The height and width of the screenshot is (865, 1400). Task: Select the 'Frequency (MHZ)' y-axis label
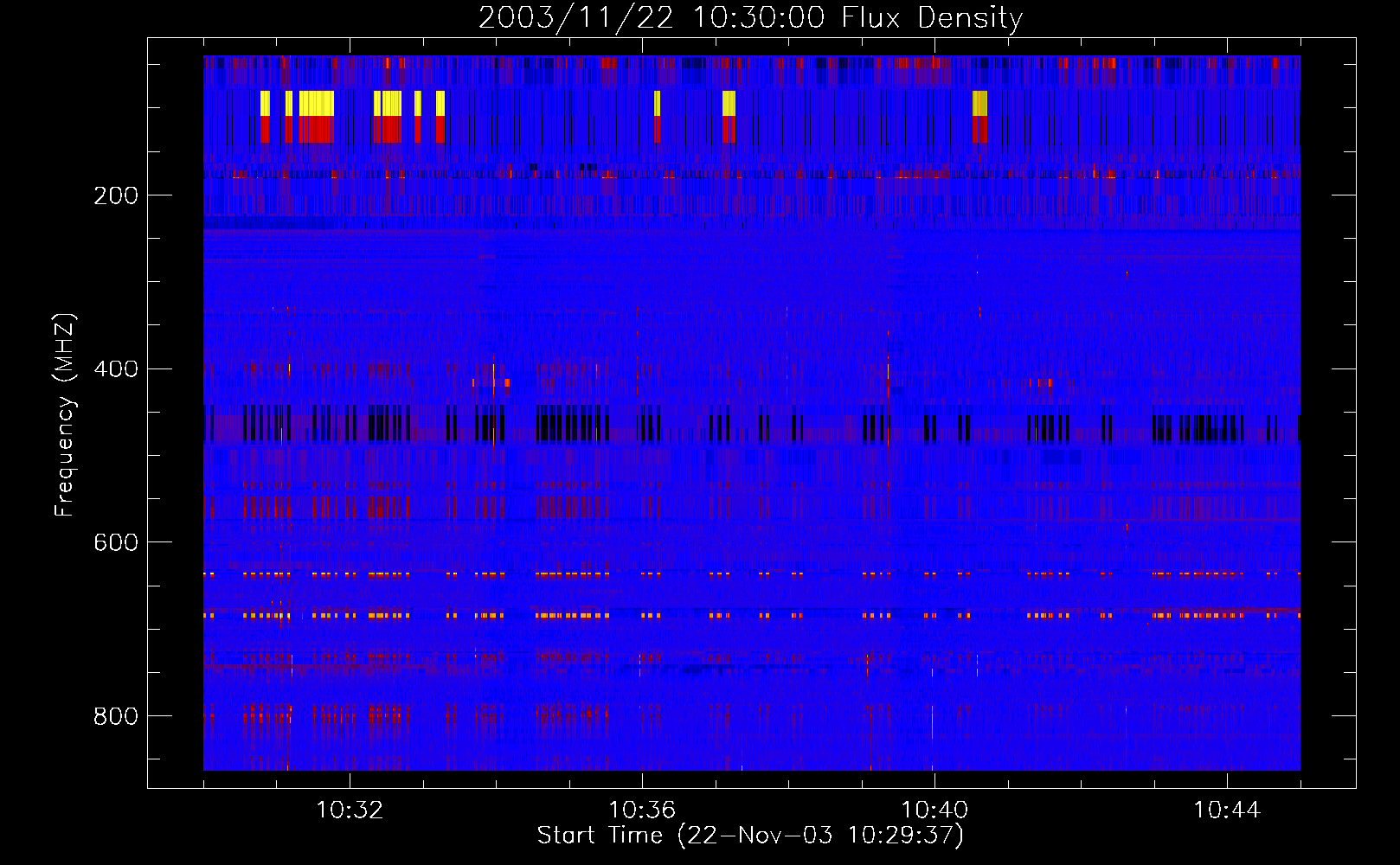(64, 414)
